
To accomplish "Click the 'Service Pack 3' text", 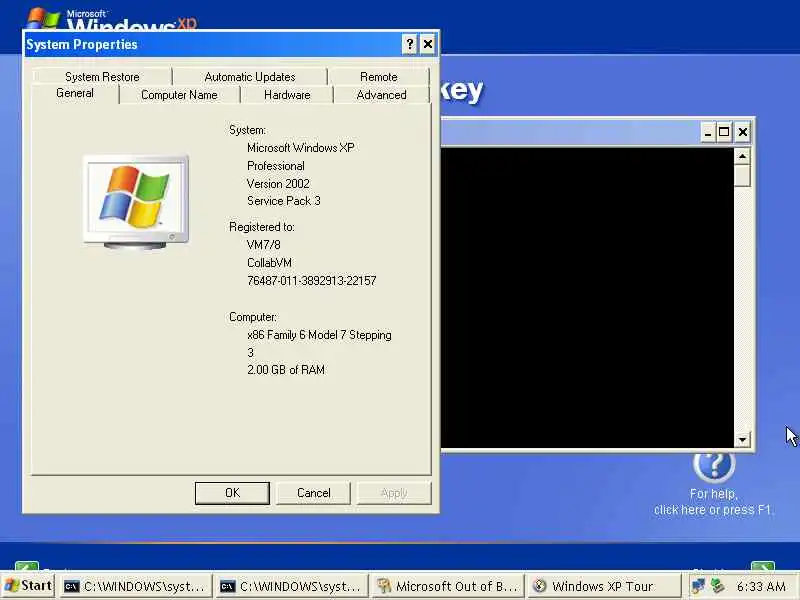I will coord(284,201).
